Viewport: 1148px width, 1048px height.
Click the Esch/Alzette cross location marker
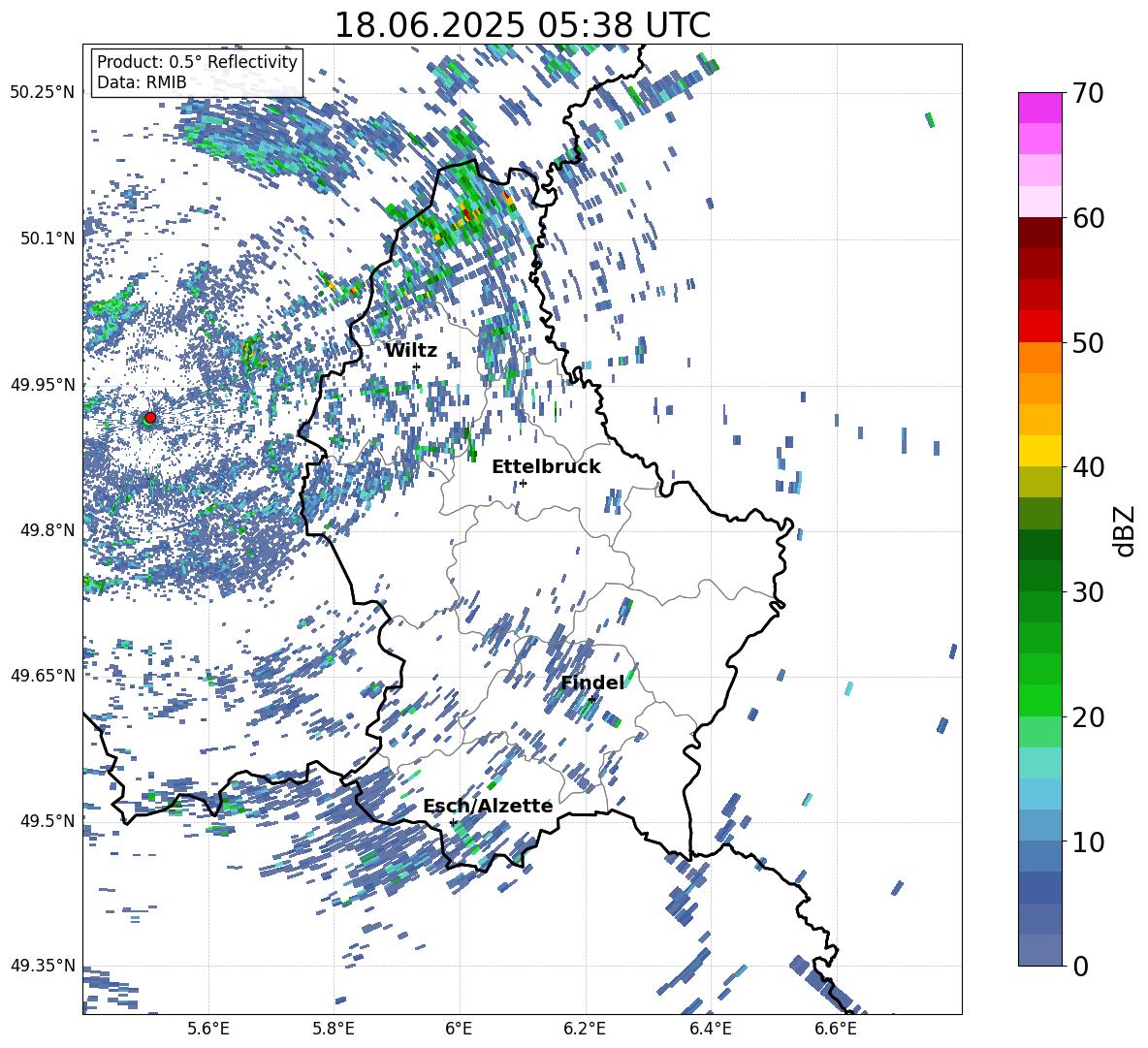click(x=453, y=822)
